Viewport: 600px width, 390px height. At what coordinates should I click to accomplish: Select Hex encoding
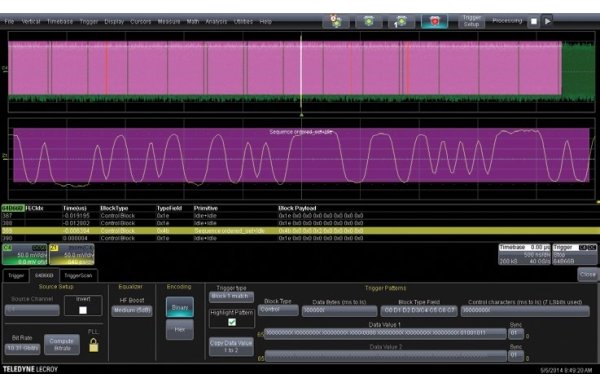[x=180, y=329]
